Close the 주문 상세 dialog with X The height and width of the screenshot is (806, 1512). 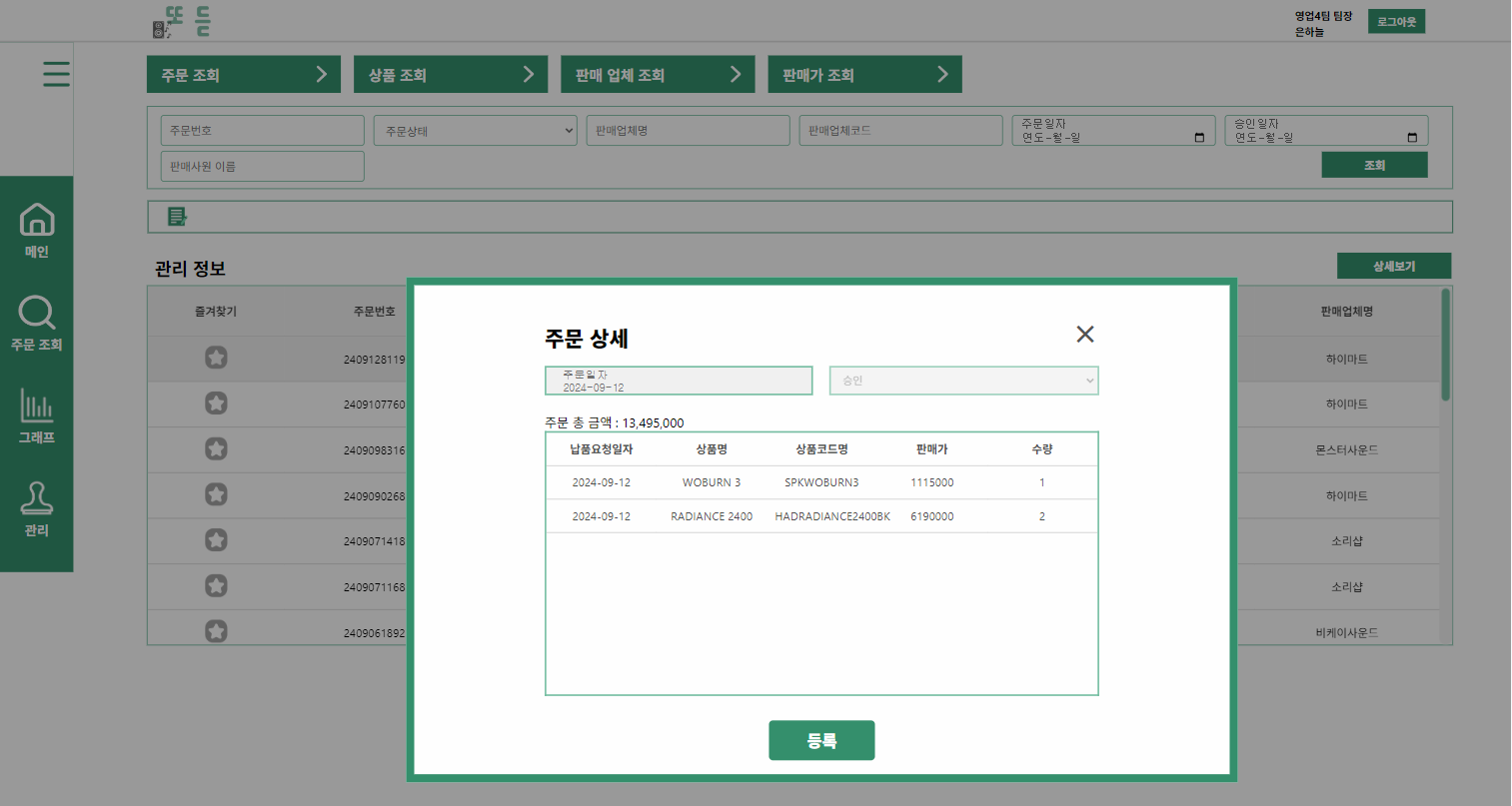pyautogui.click(x=1085, y=335)
